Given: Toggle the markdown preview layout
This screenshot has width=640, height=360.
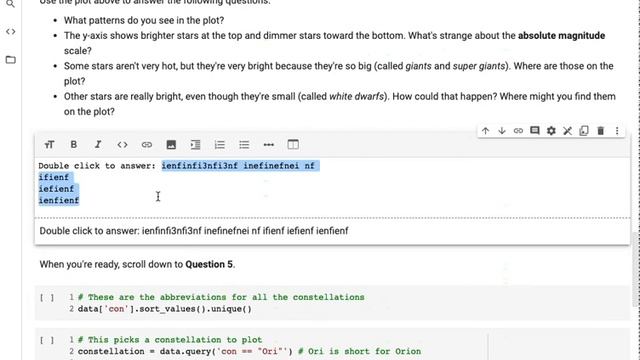Looking at the screenshot, I should click(x=293, y=144).
